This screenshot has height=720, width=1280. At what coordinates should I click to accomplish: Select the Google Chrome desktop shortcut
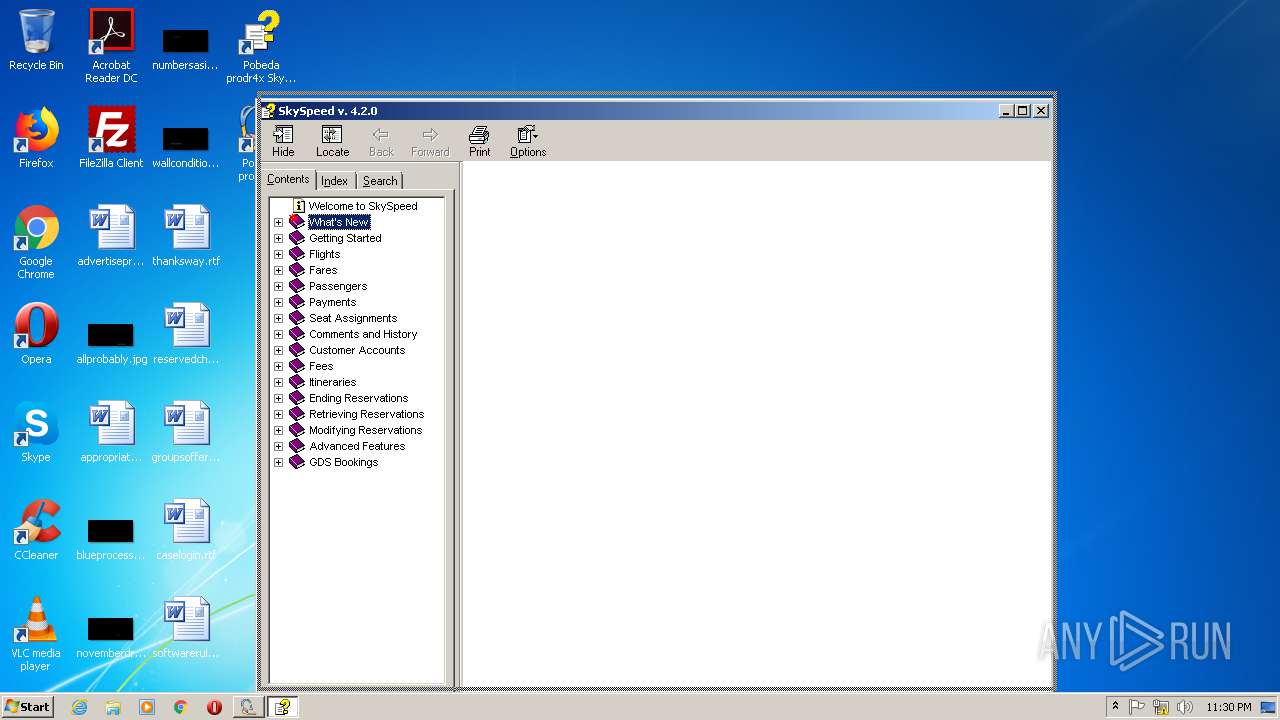coord(36,242)
